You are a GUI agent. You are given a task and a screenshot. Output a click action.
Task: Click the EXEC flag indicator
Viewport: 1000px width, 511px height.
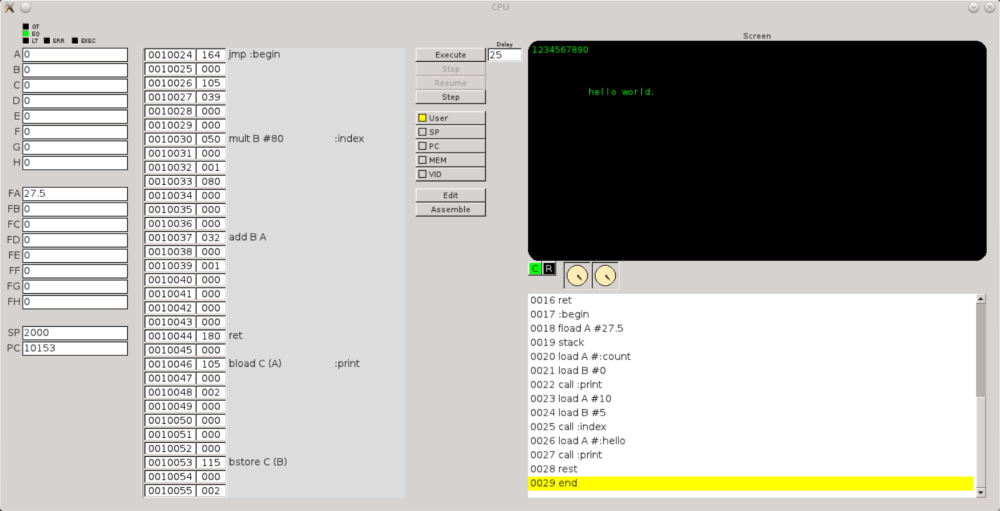[x=75, y=41]
